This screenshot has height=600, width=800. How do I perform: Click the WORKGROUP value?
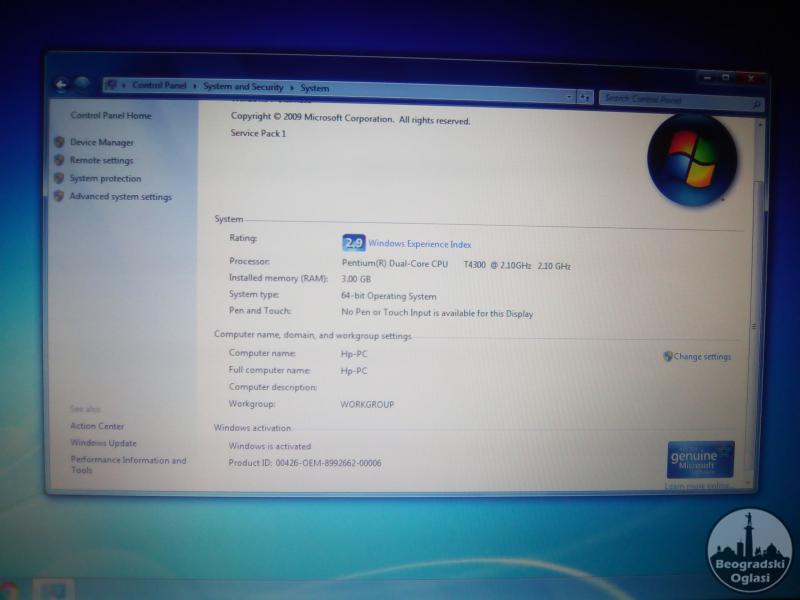pos(367,404)
